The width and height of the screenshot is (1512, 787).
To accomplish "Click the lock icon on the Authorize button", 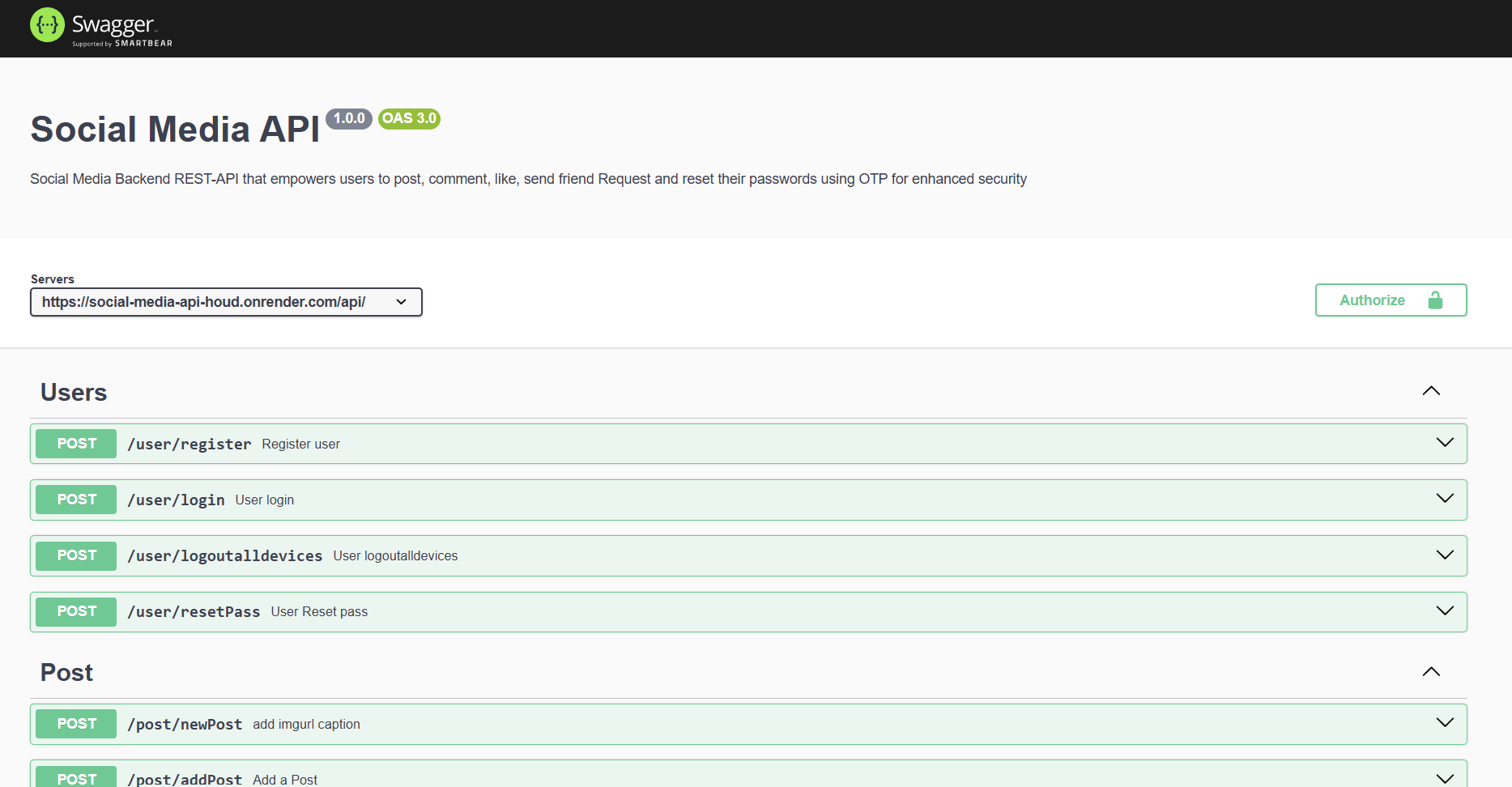I will (x=1437, y=300).
